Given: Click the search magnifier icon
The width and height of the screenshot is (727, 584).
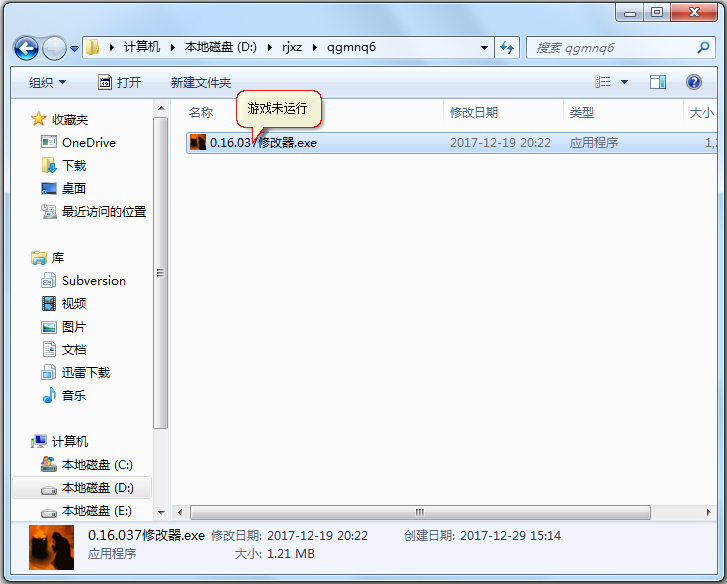Looking at the screenshot, I should pos(703,47).
